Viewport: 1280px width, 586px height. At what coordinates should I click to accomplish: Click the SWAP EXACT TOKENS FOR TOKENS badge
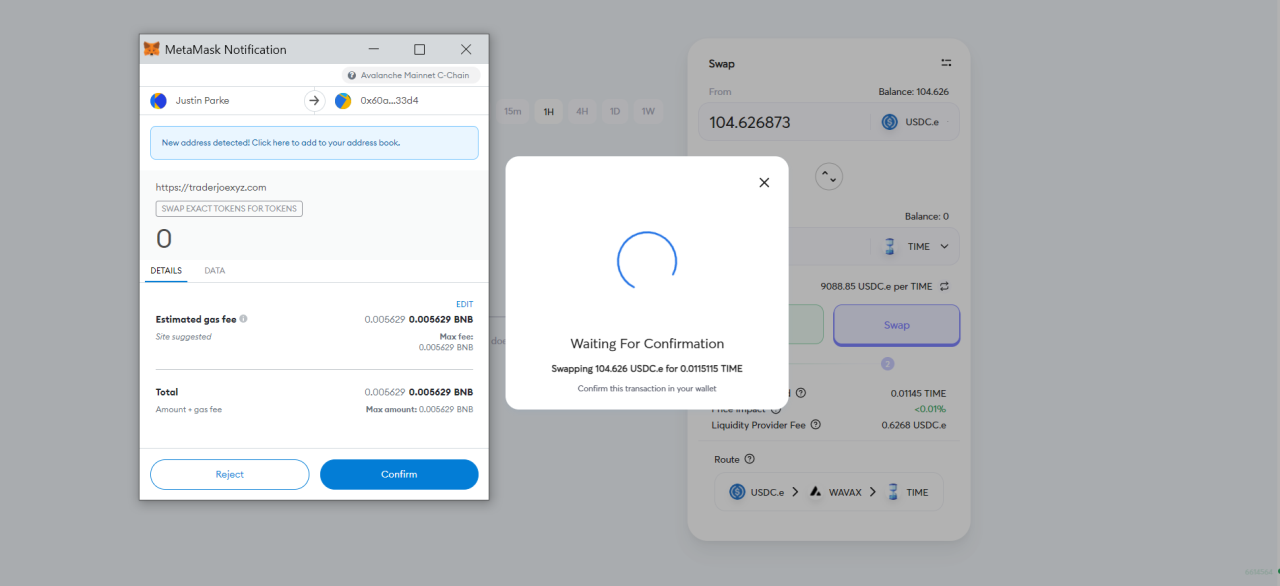[x=229, y=209]
